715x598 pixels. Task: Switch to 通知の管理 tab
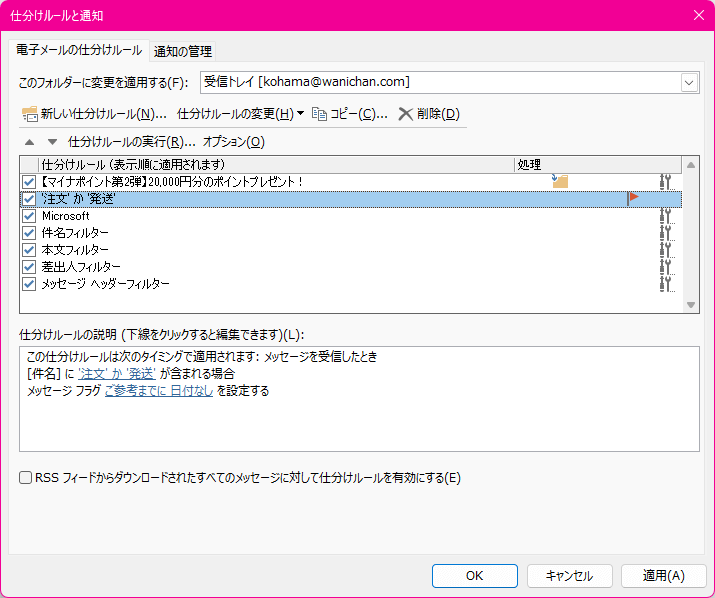[x=183, y=52]
